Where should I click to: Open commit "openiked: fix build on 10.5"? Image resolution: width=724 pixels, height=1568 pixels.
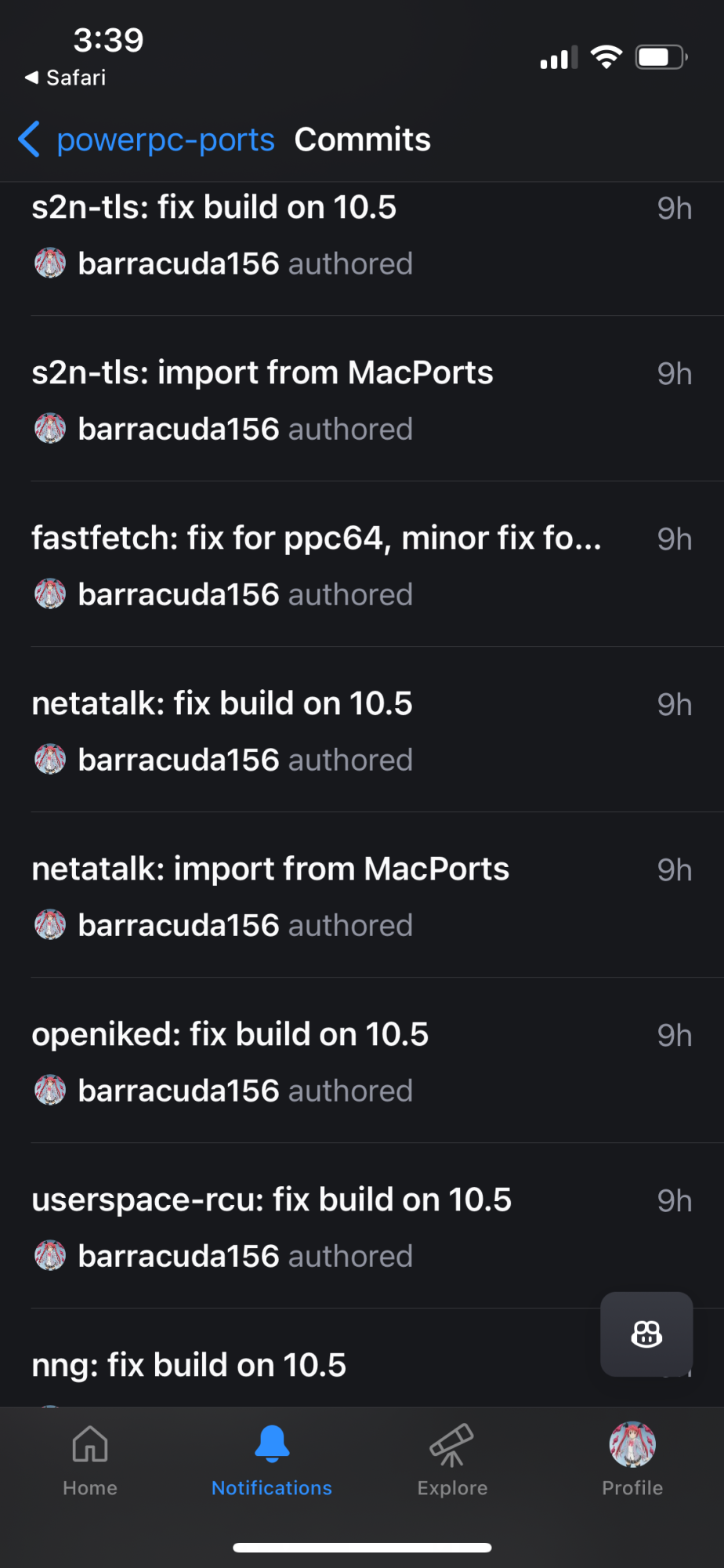[230, 1035]
